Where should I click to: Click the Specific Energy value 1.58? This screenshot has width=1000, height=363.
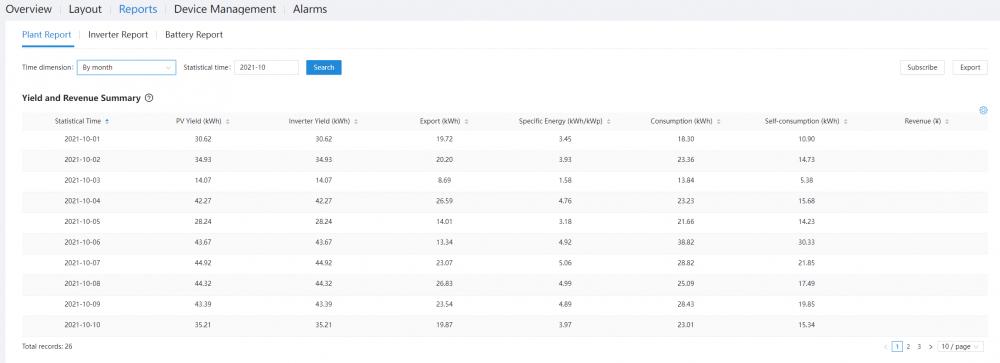click(x=565, y=180)
